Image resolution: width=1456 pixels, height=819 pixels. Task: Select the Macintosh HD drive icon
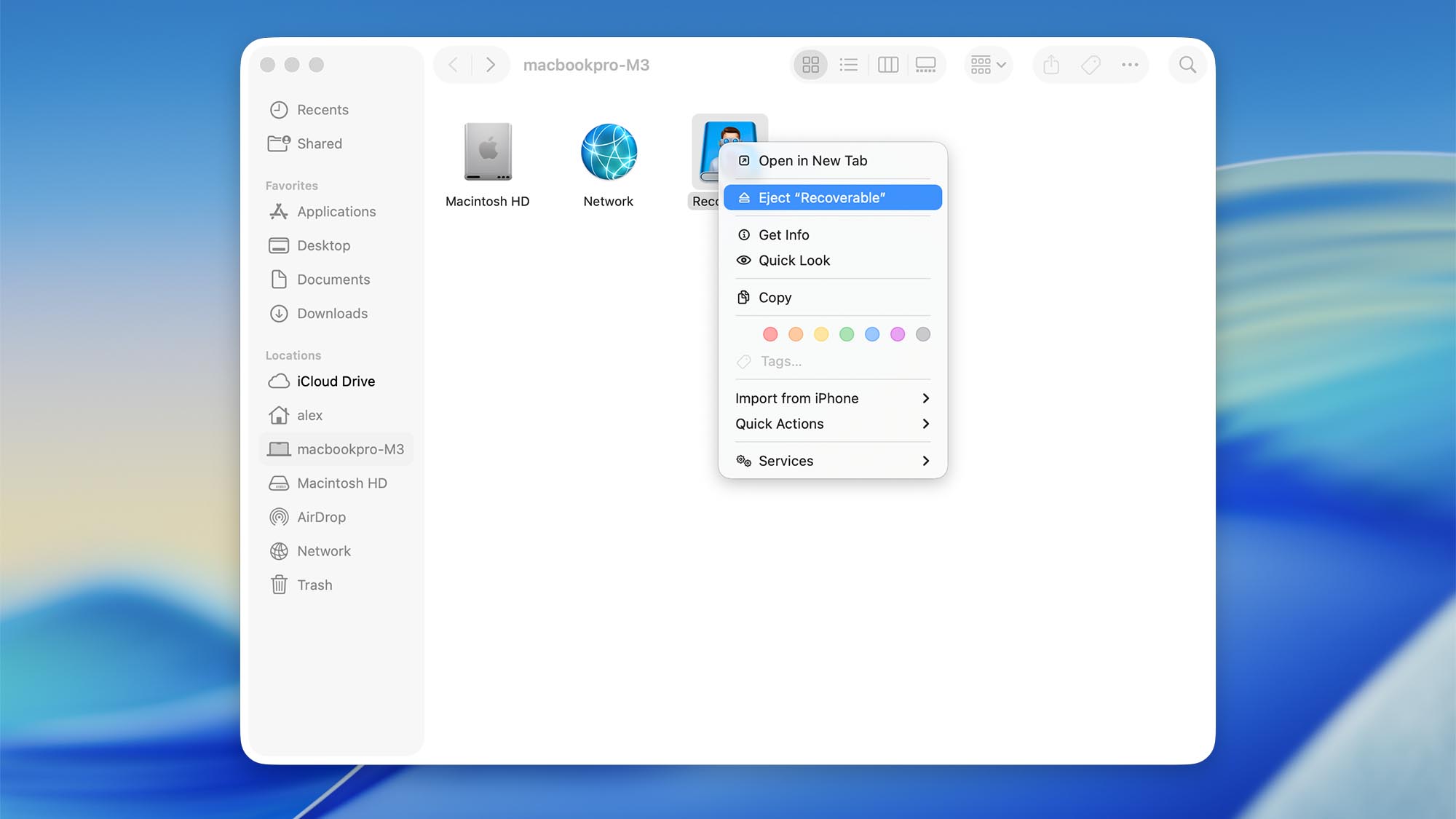[x=488, y=152]
